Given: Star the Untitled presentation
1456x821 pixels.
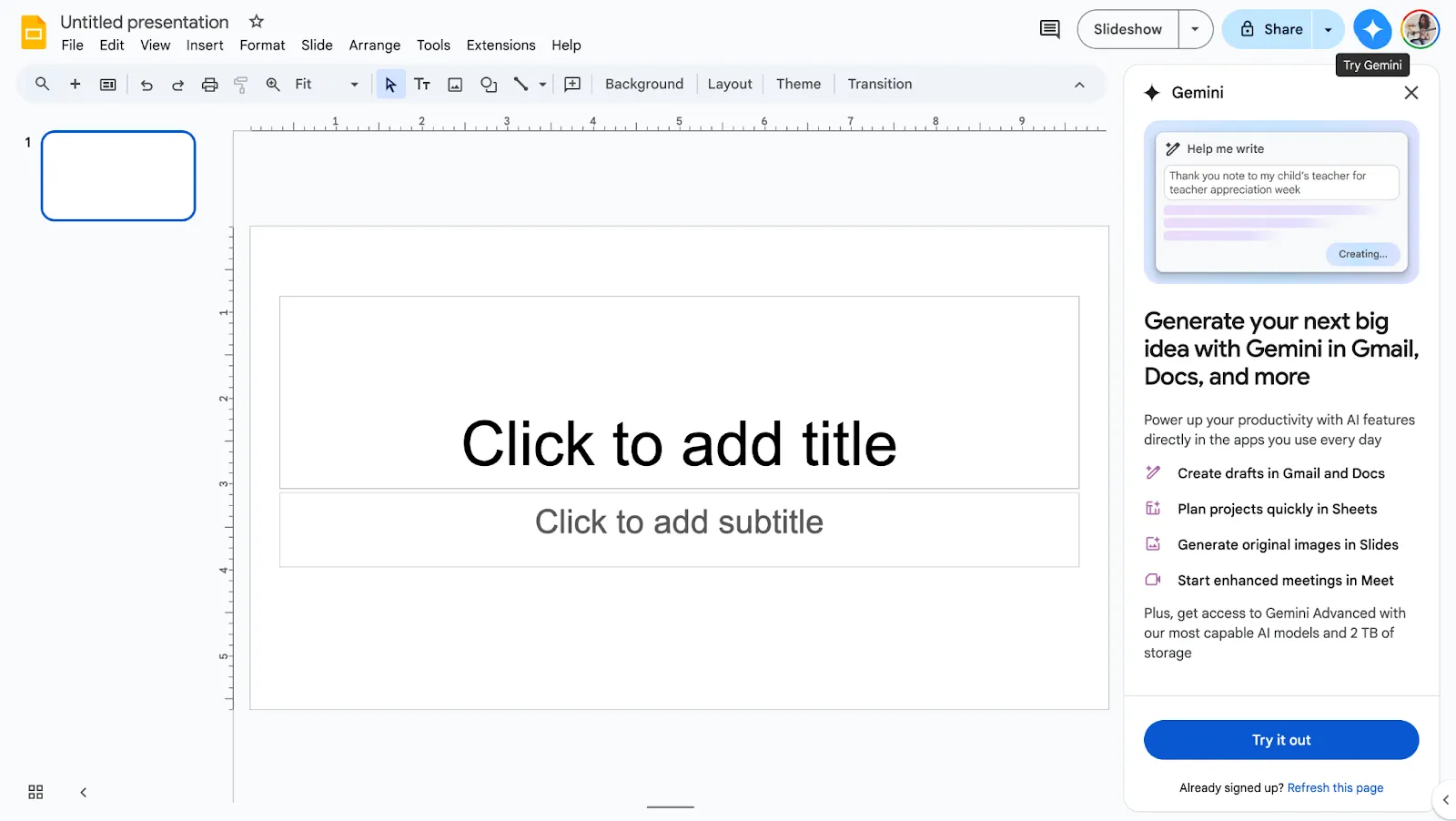Looking at the screenshot, I should tap(257, 21).
